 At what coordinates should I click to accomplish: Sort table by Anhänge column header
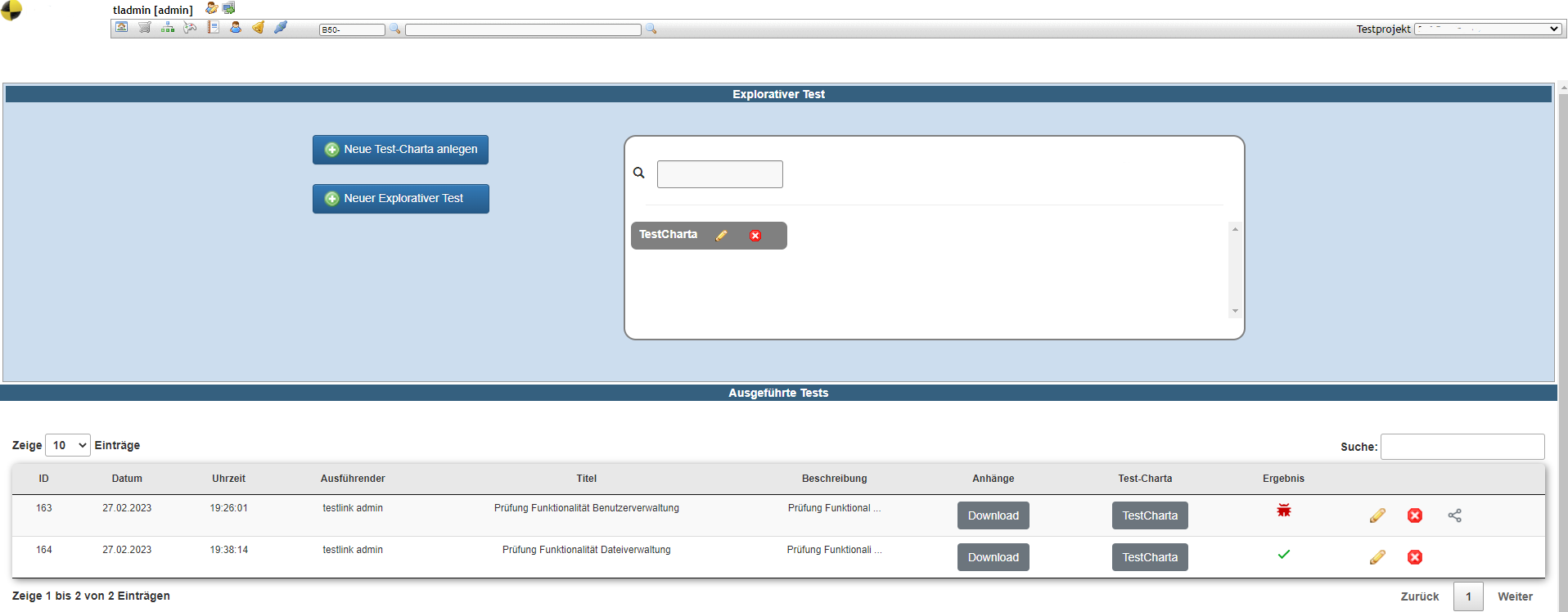pos(994,479)
